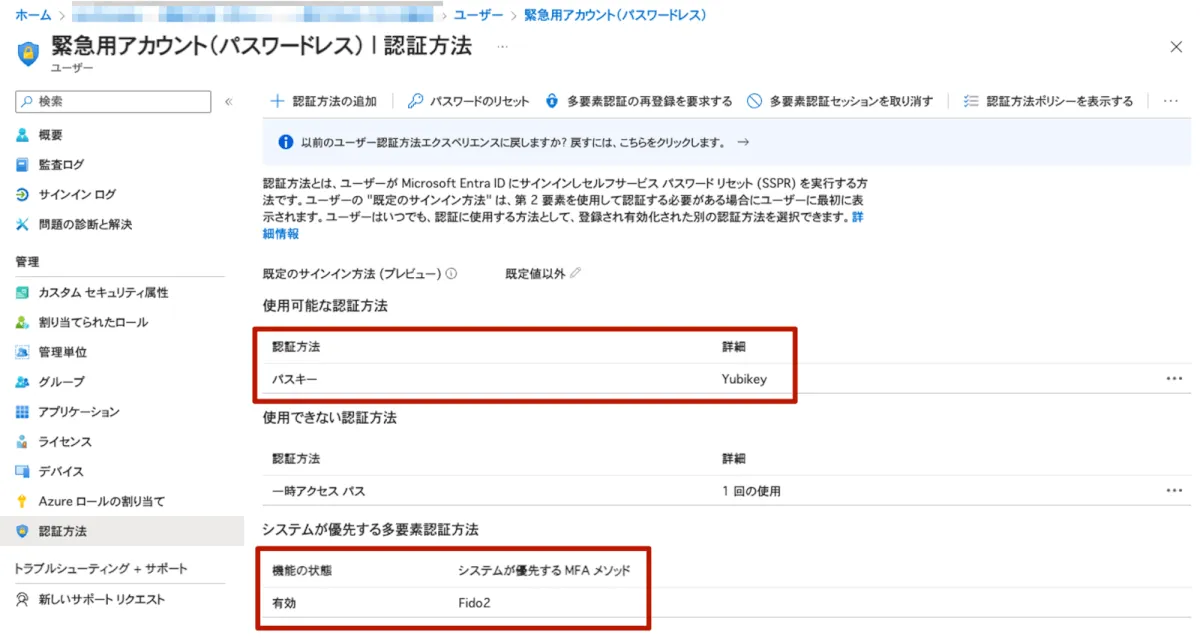Click 多要素認証セッションを取り消す button
1200x641 pixels.
coord(840,101)
